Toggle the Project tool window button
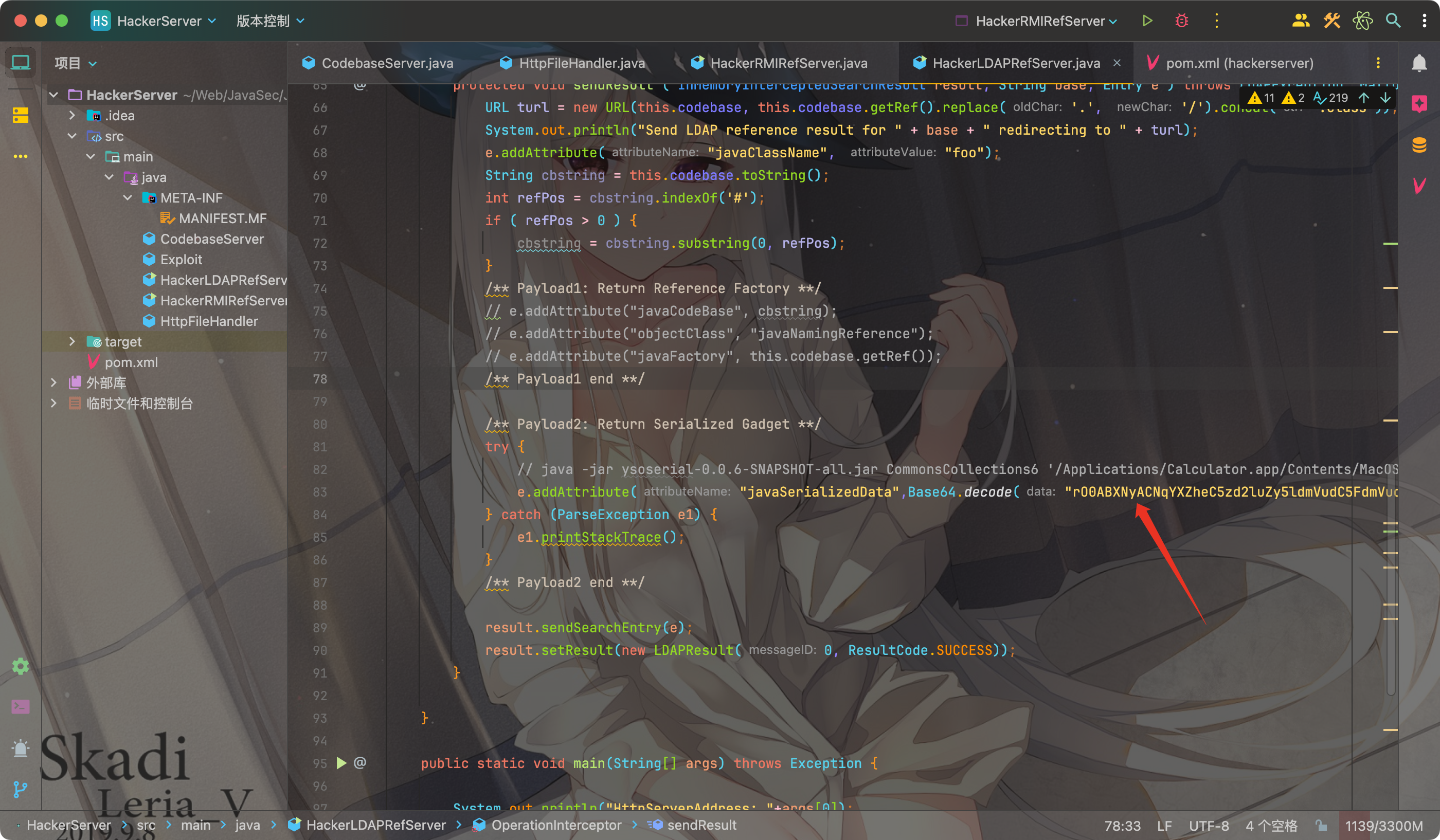 pyautogui.click(x=21, y=63)
